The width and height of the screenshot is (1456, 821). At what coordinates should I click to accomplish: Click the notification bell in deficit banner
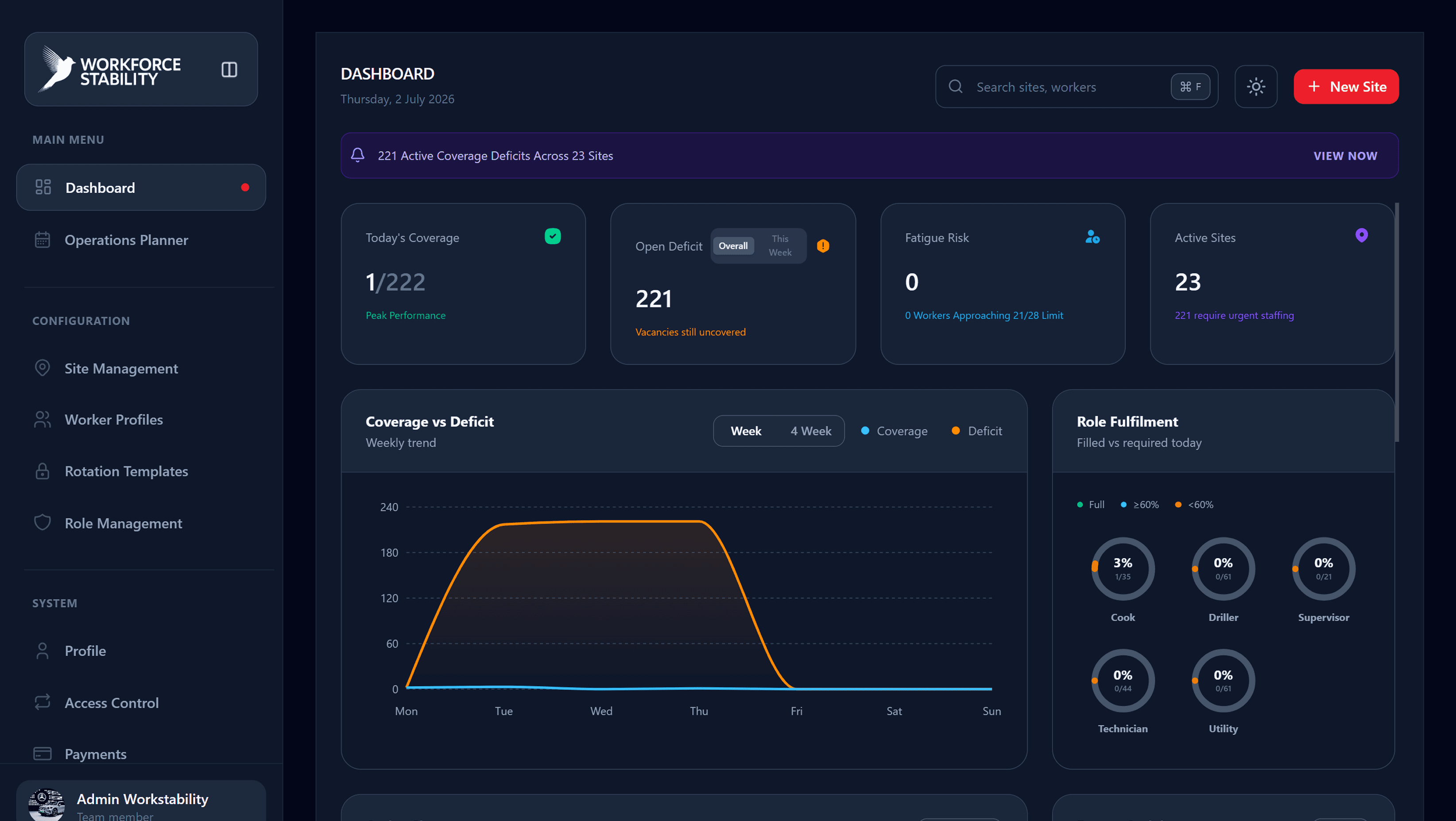click(x=358, y=155)
